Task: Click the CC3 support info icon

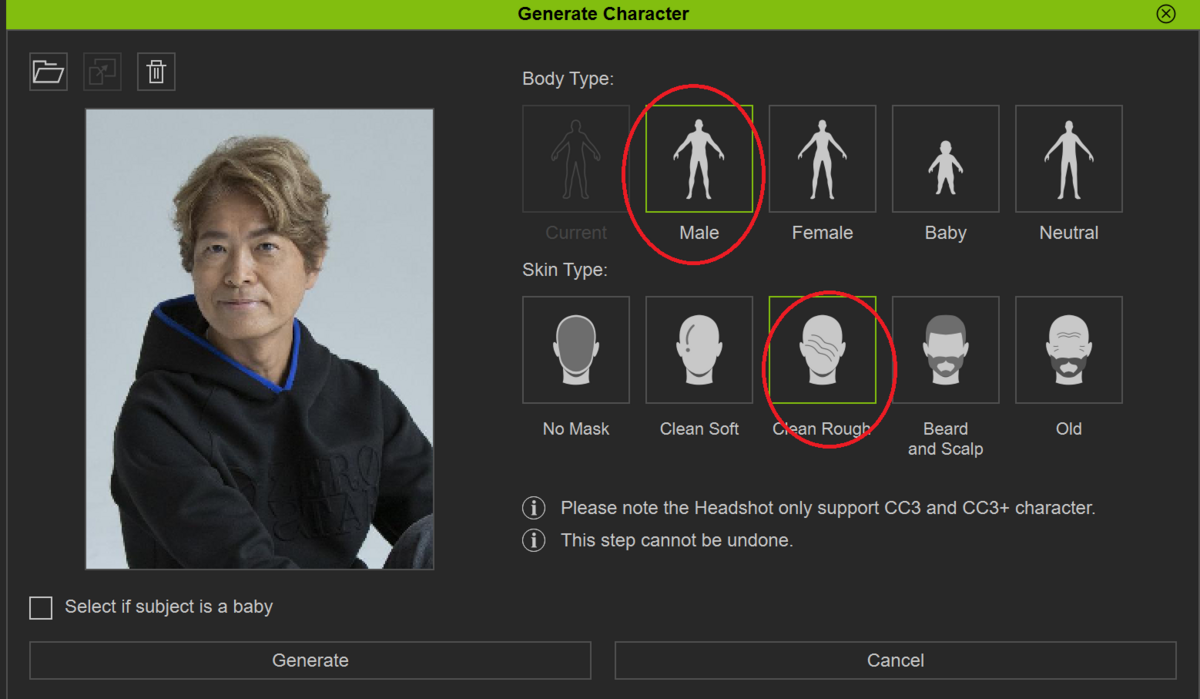Action: (533, 508)
